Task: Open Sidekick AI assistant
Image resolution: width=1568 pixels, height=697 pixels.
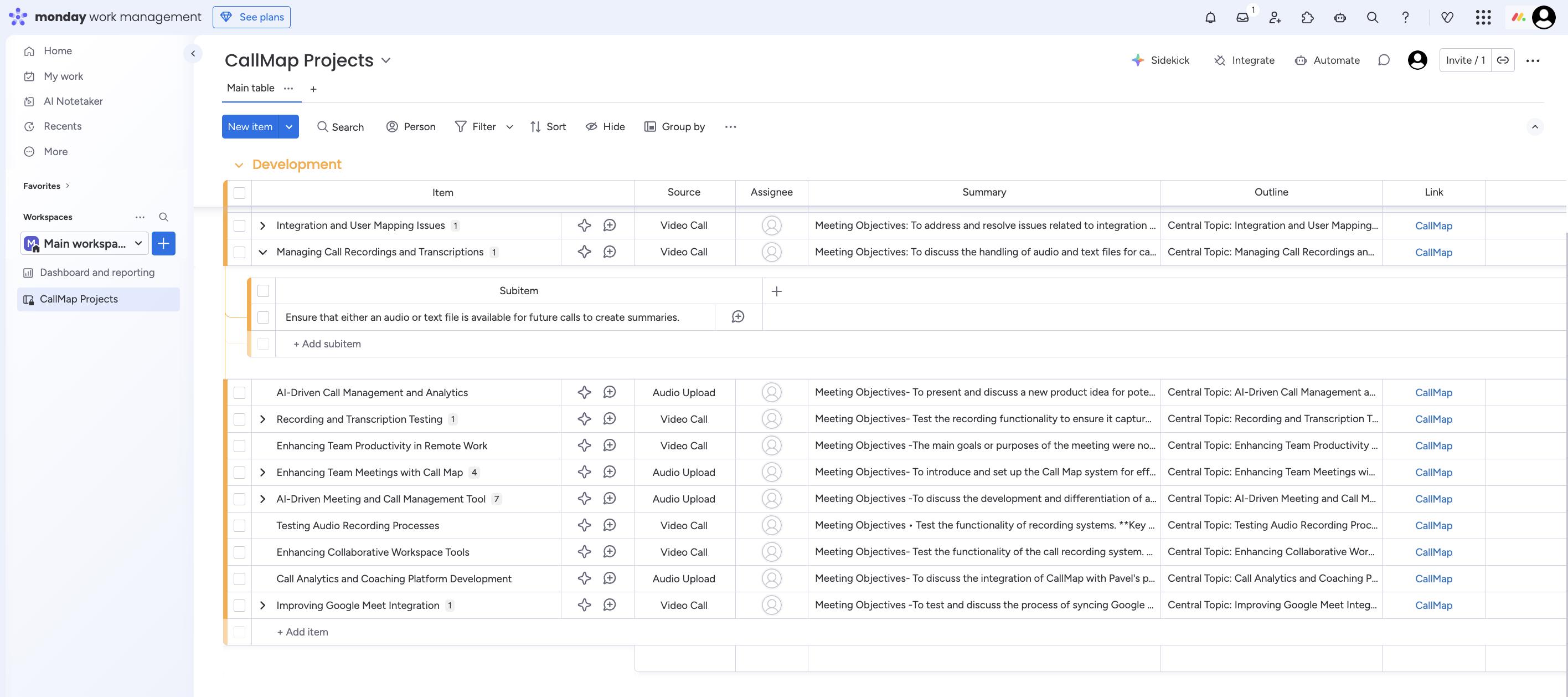Action: coord(1160,60)
